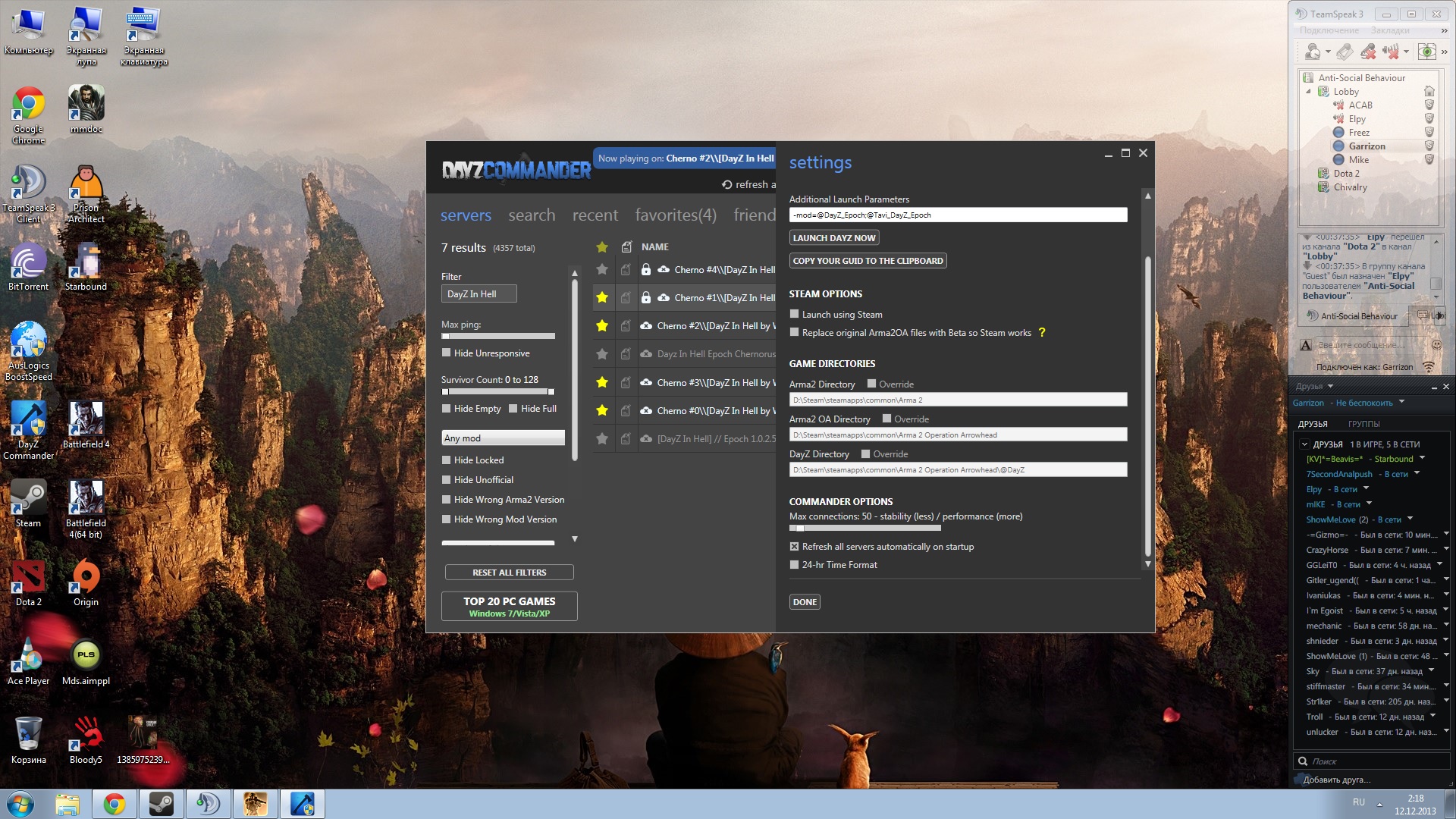Open the Dota 2 desktop shortcut
This screenshot has width=1456, height=819.
29,582
